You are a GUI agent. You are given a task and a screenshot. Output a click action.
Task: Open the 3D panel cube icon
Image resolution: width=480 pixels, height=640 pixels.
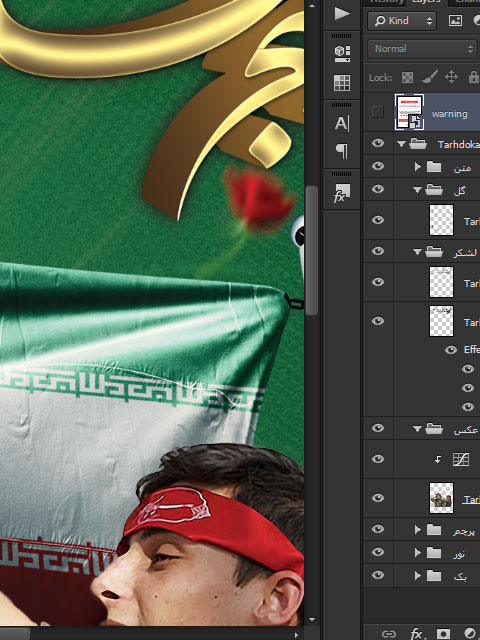342,53
